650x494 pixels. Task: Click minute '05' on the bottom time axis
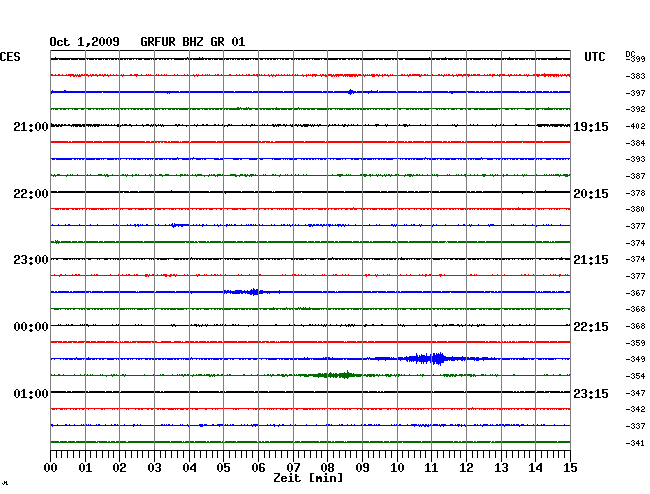point(223,468)
